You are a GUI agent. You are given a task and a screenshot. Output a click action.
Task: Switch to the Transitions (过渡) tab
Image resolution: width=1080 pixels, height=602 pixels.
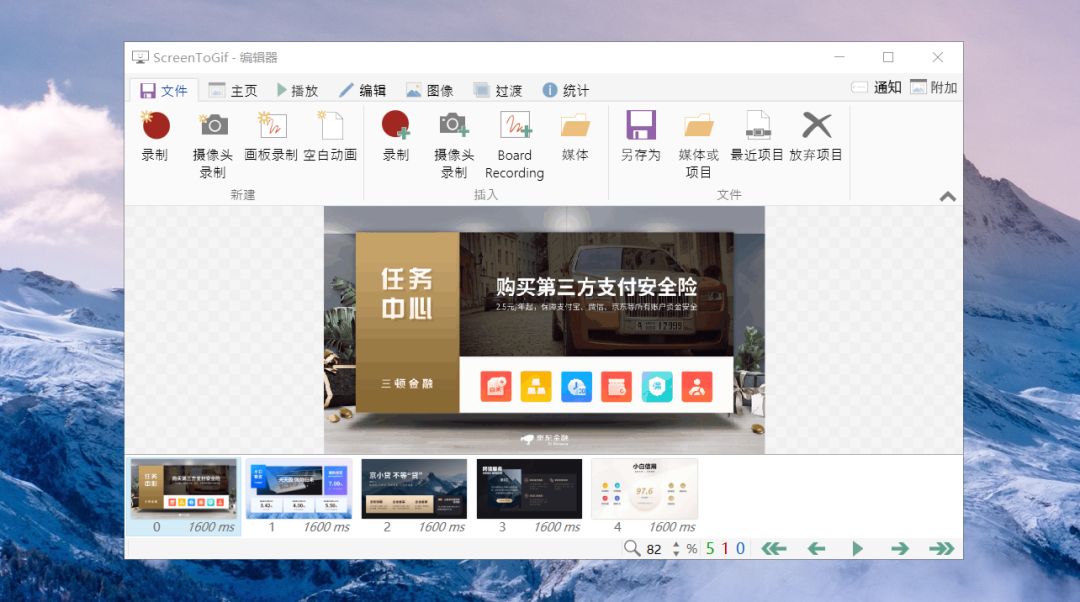[498, 90]
